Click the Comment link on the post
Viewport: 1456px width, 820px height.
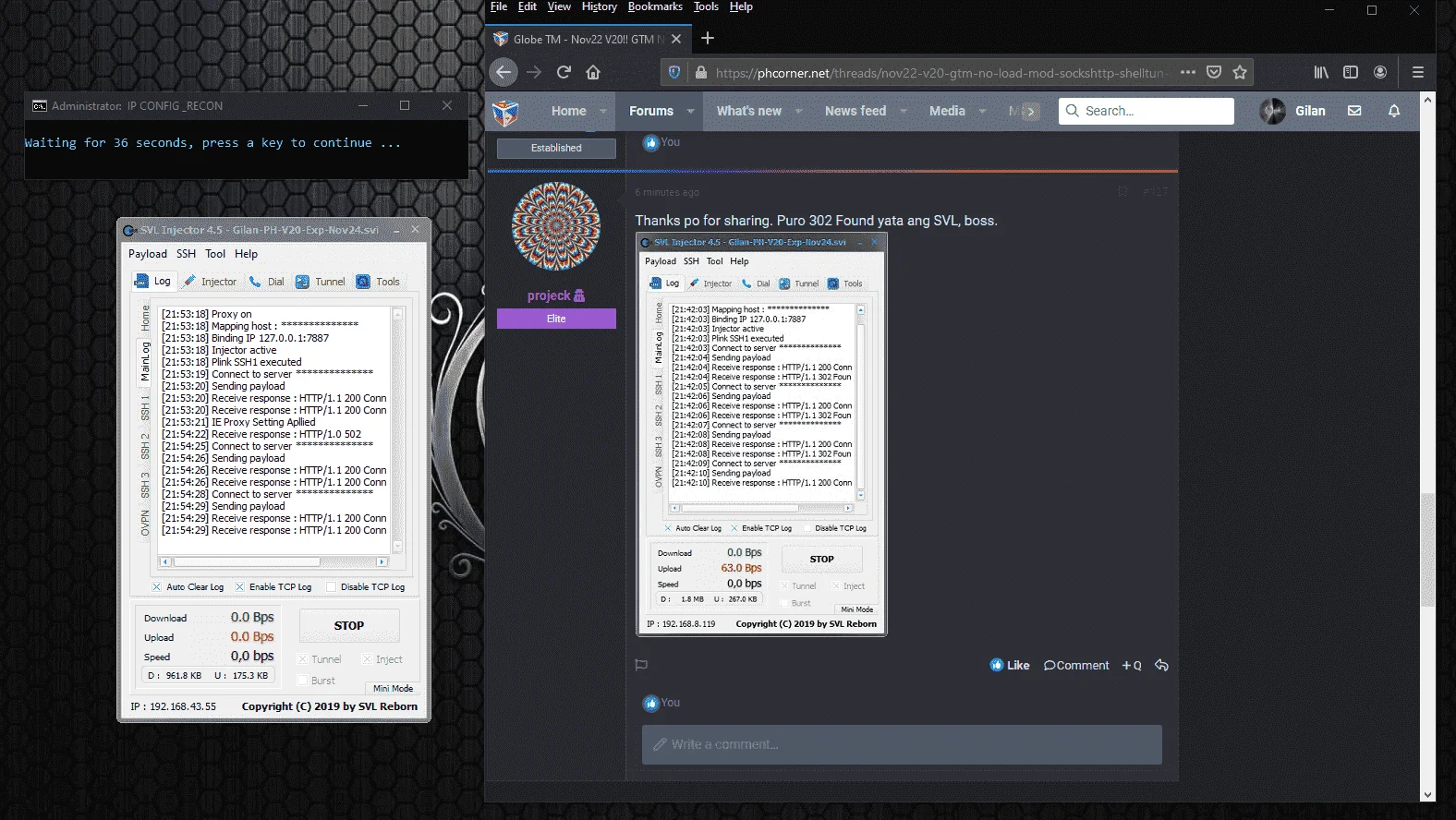point(1076,665)
